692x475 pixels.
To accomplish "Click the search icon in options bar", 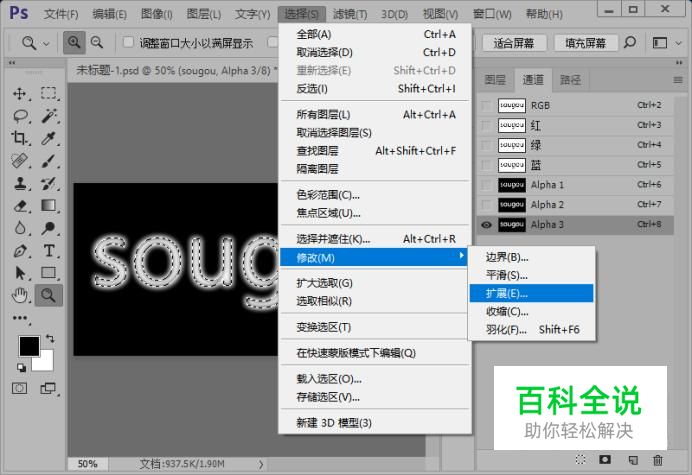I will pos(630,42).
